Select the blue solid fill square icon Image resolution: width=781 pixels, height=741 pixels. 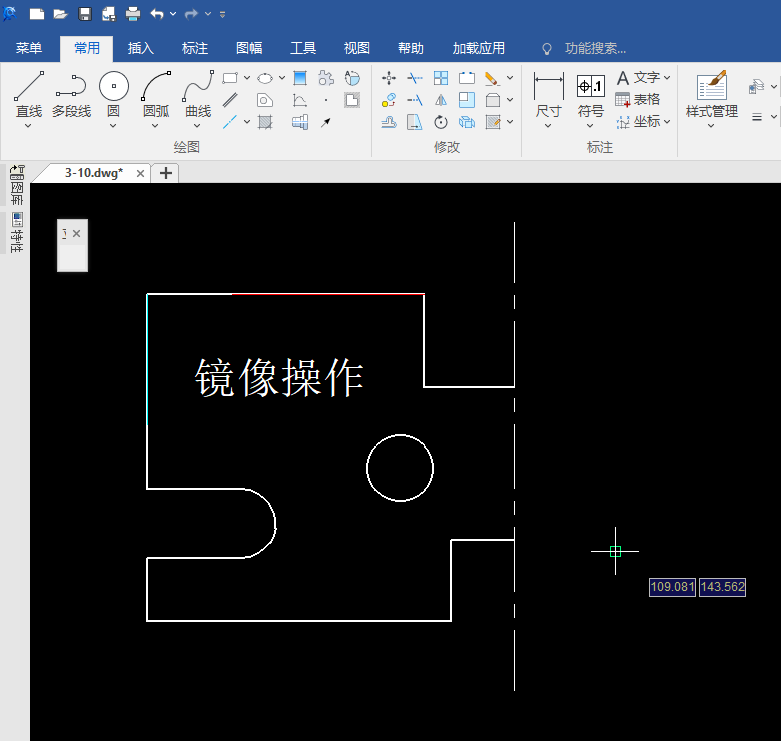tap(300, 78)
